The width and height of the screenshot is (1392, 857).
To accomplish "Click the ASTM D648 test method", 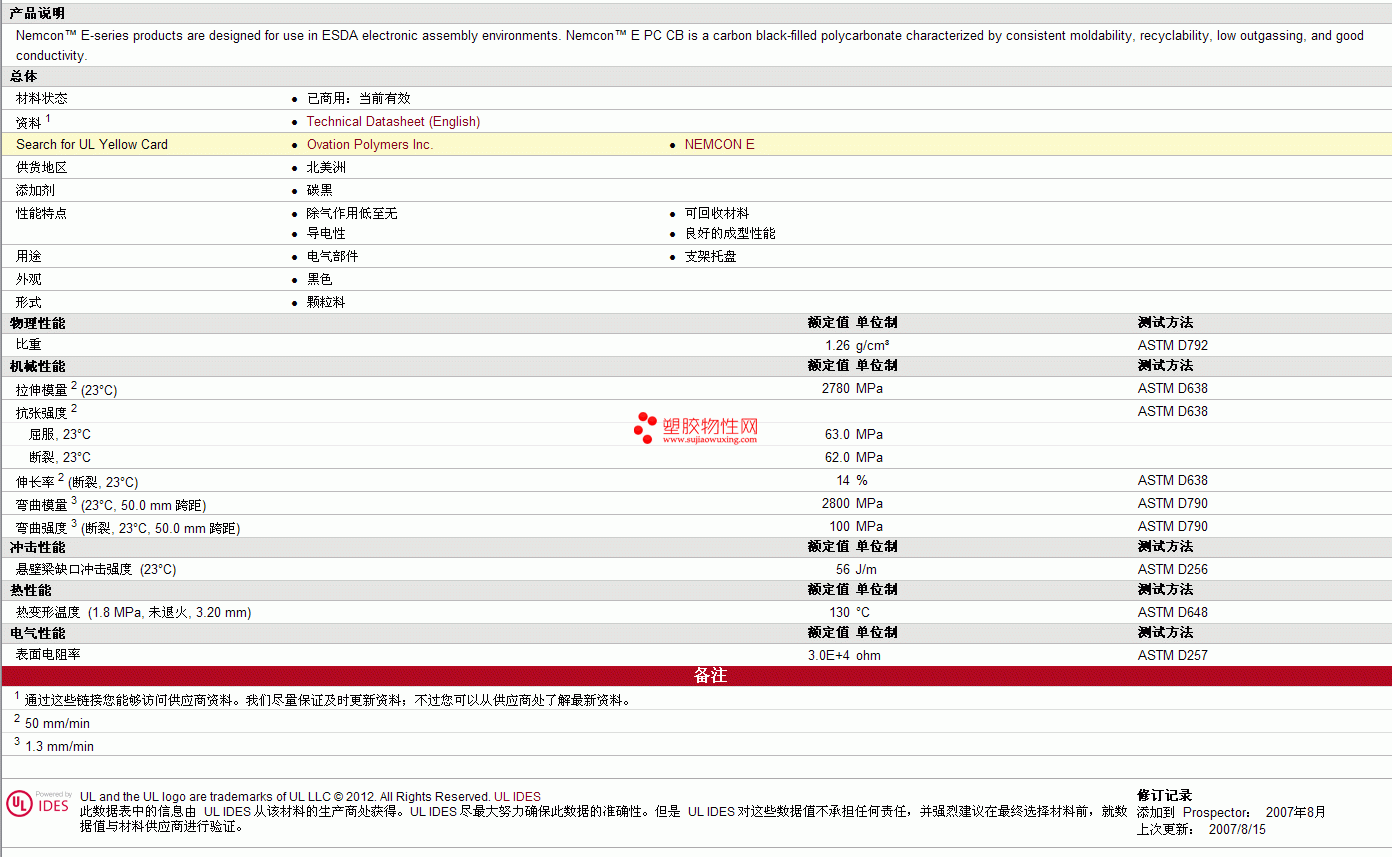I will coord(1173,612).
